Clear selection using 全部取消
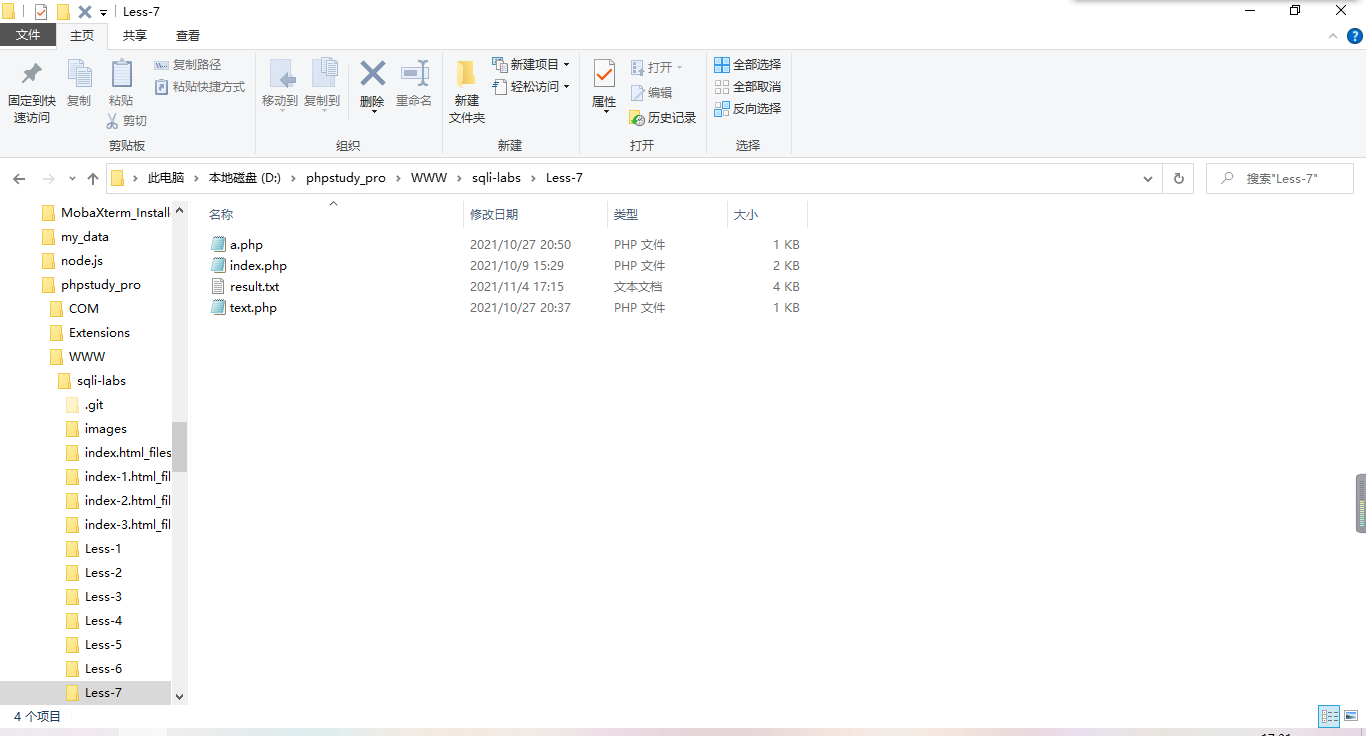 coord(747,85)
